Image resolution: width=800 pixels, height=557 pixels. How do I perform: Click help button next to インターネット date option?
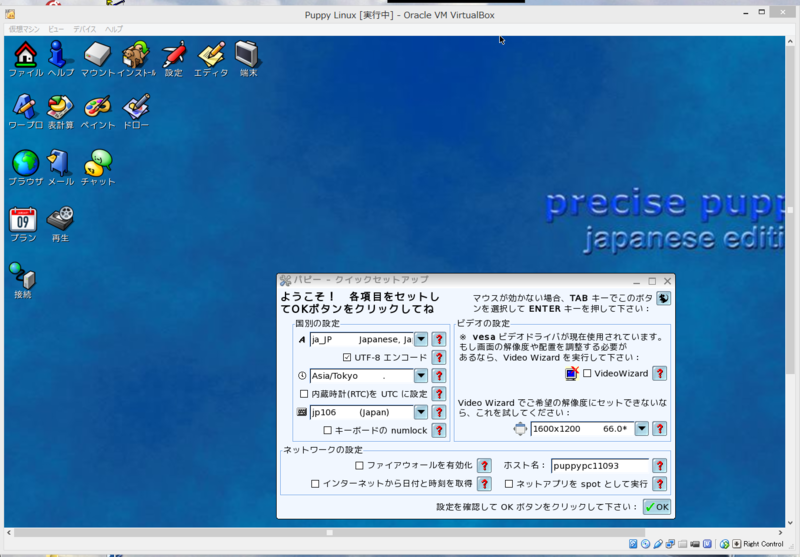pyautogui.click(x=484, y=484)
